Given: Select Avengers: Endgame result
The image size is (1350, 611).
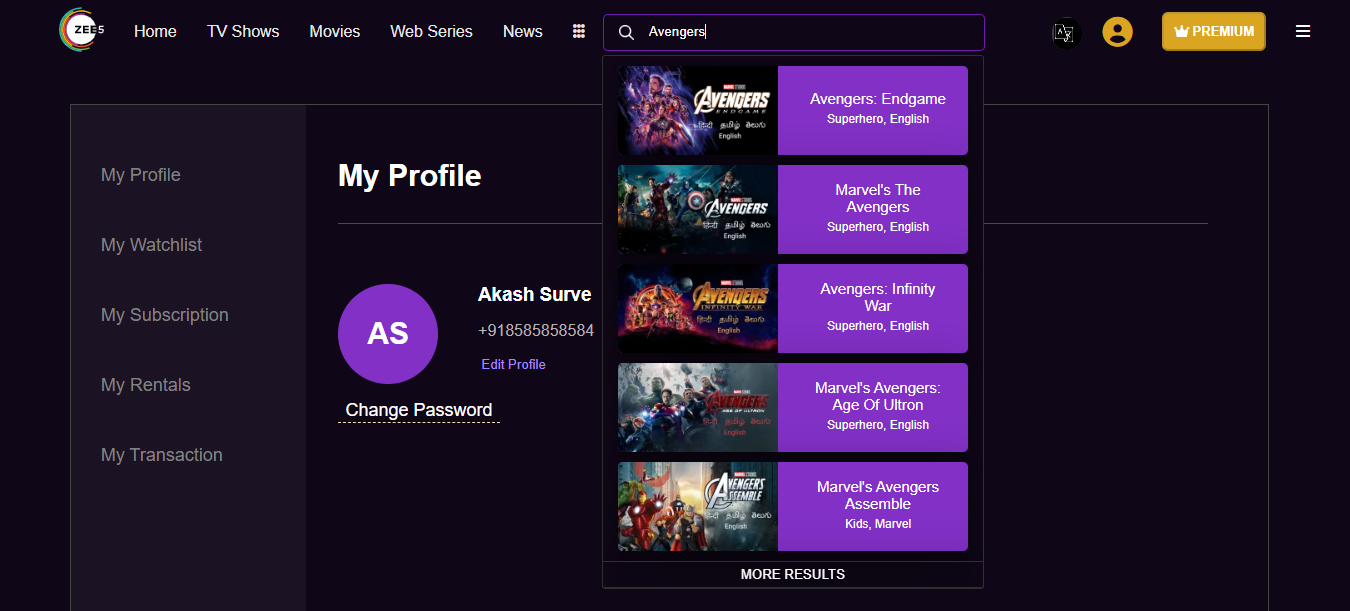Looking at the screenshot, I should click(x=792, y=110).
